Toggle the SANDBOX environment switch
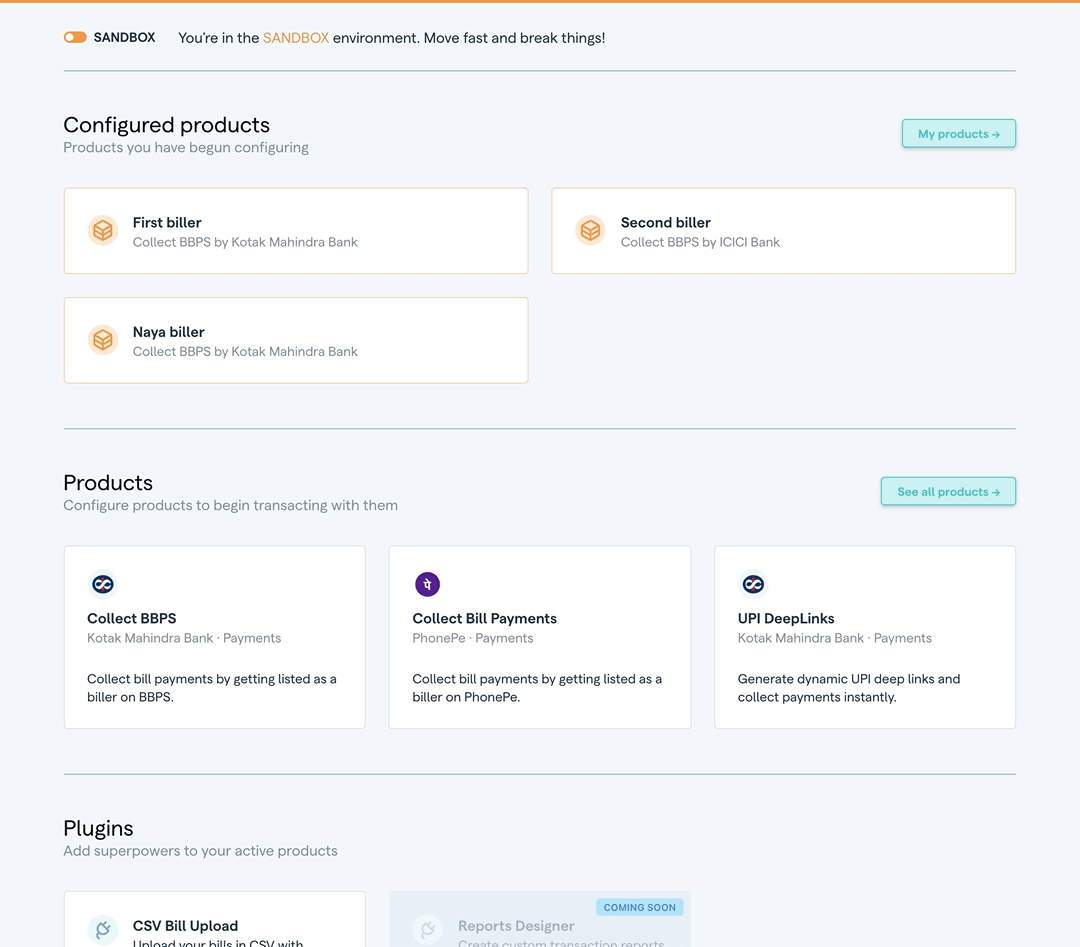This screenshot has width=1080, height=947. [75, 38]
